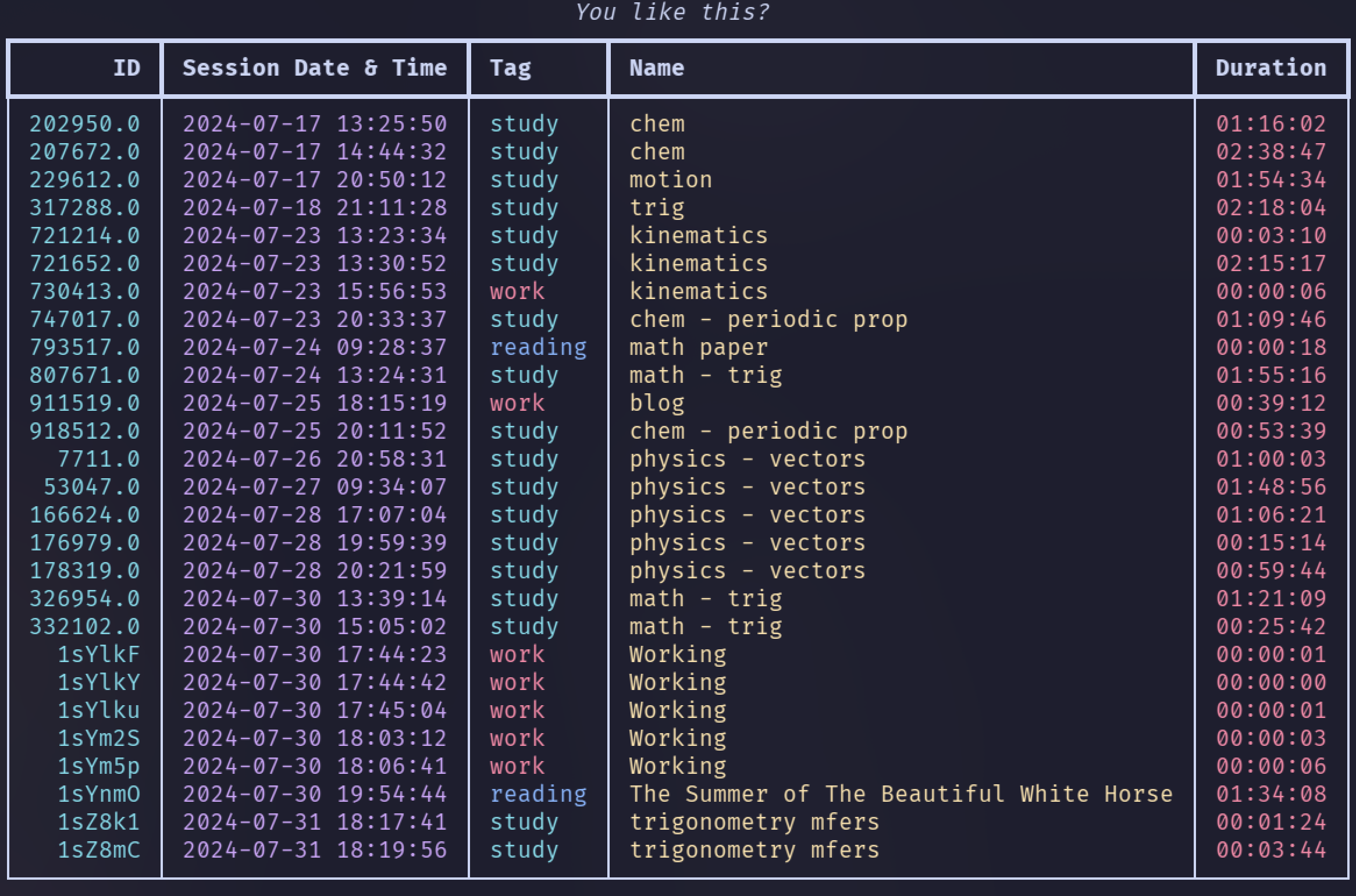The image size is (1356, 896).
Task: Select session ID 1sYlku
Action: pyautogui.click(x=99, y=710)
